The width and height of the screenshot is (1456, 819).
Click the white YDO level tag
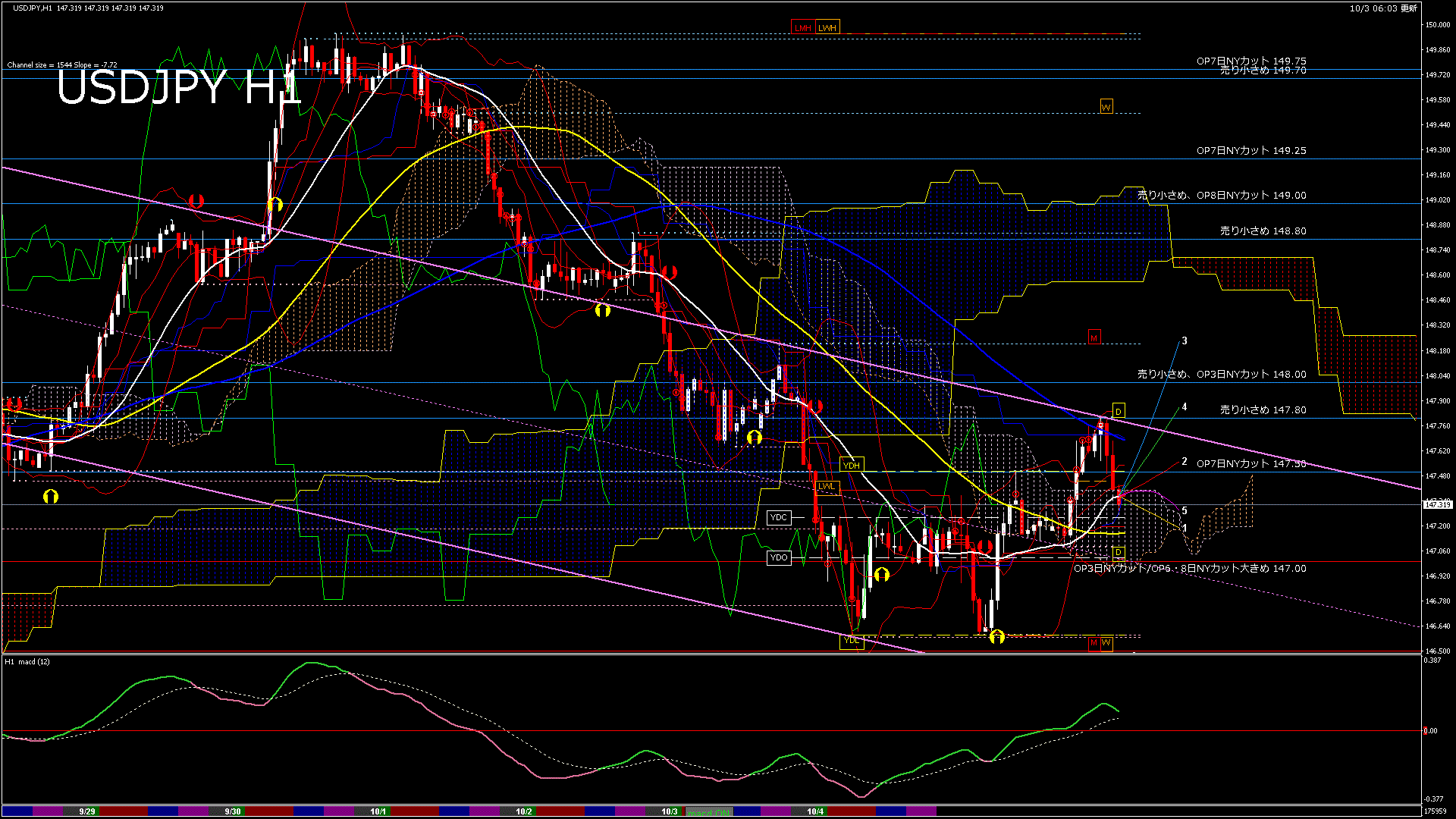point(779,557)
